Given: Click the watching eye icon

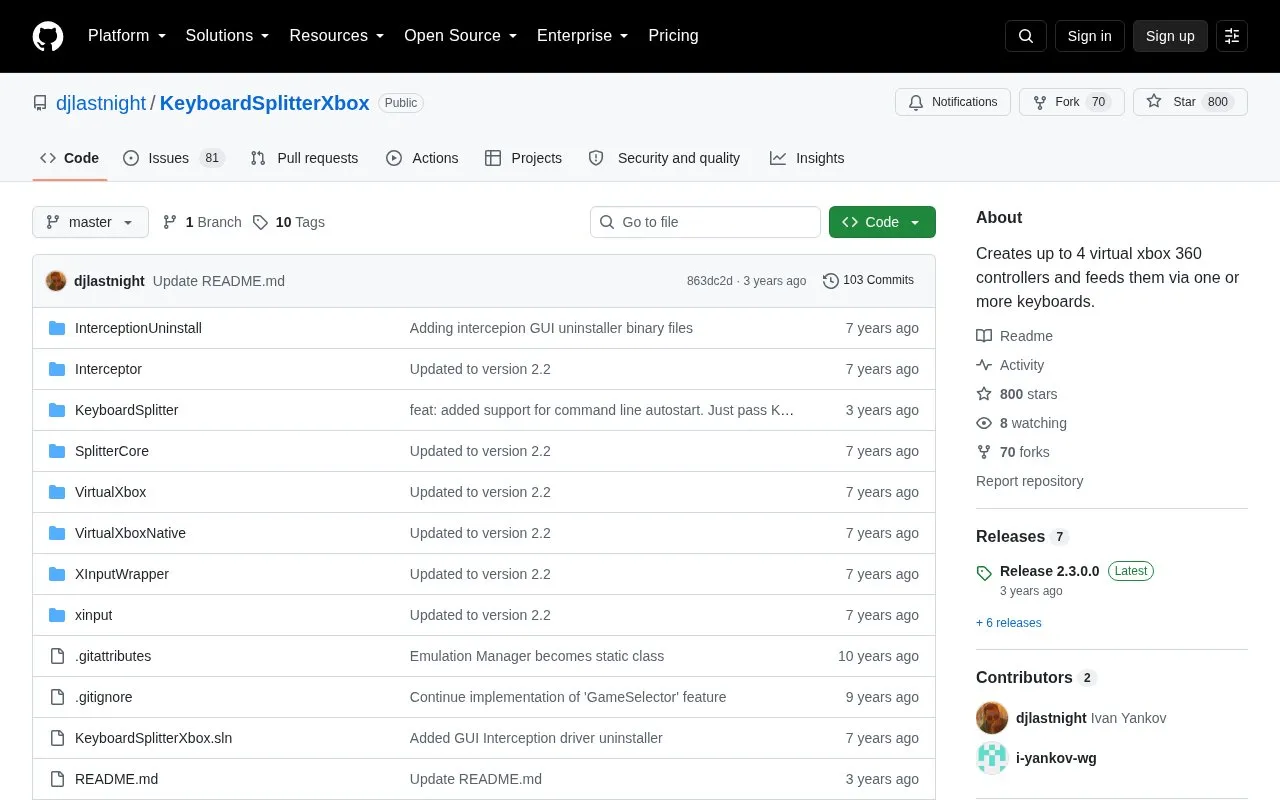Looking at the screenshot, I should [x=984, y=423].
